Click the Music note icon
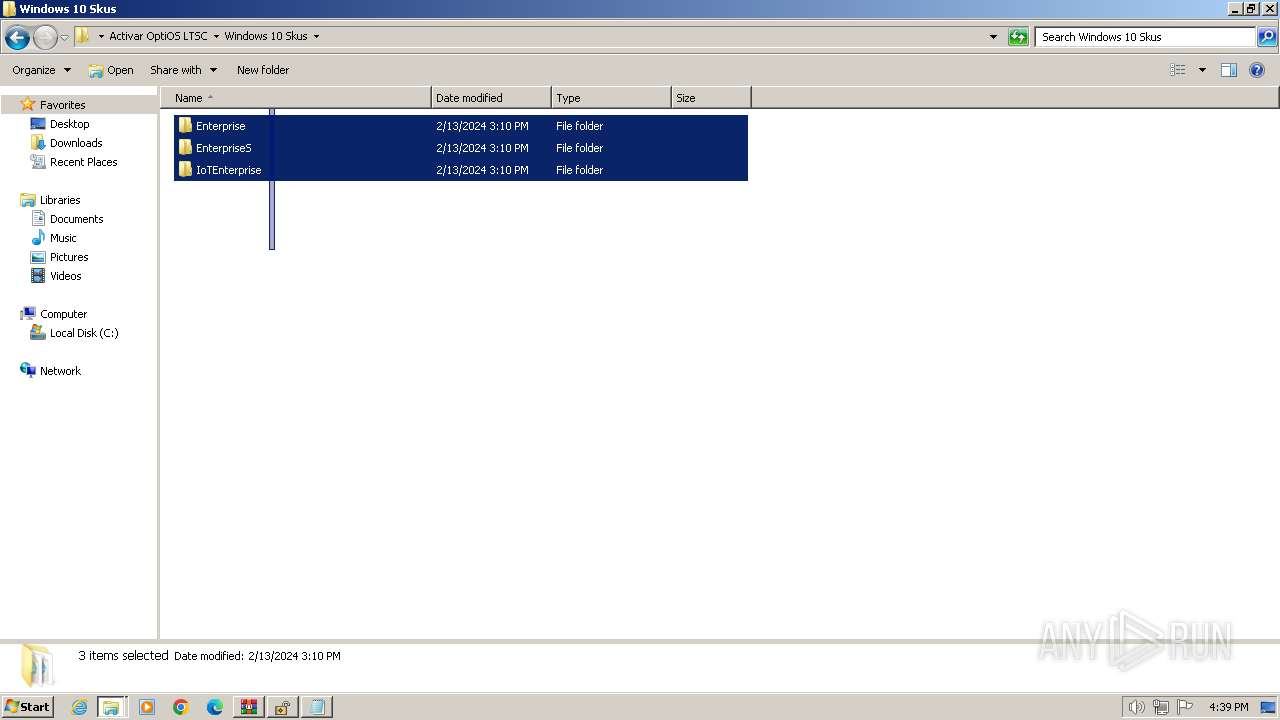This screenshot has width=1280, height=720. pos(38,238)
